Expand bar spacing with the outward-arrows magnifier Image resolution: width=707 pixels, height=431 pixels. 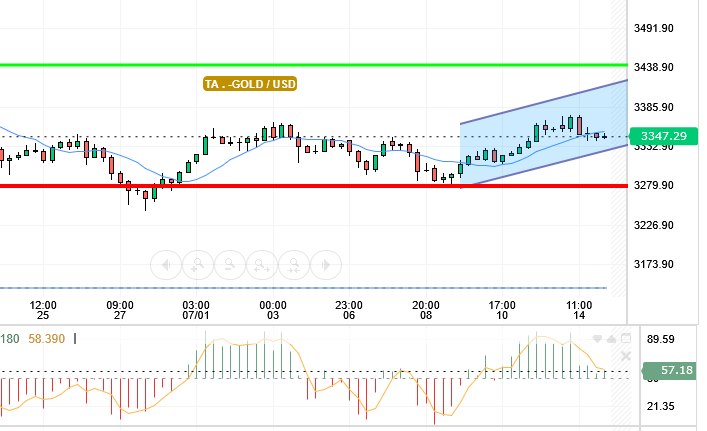(x=262, y=265)
